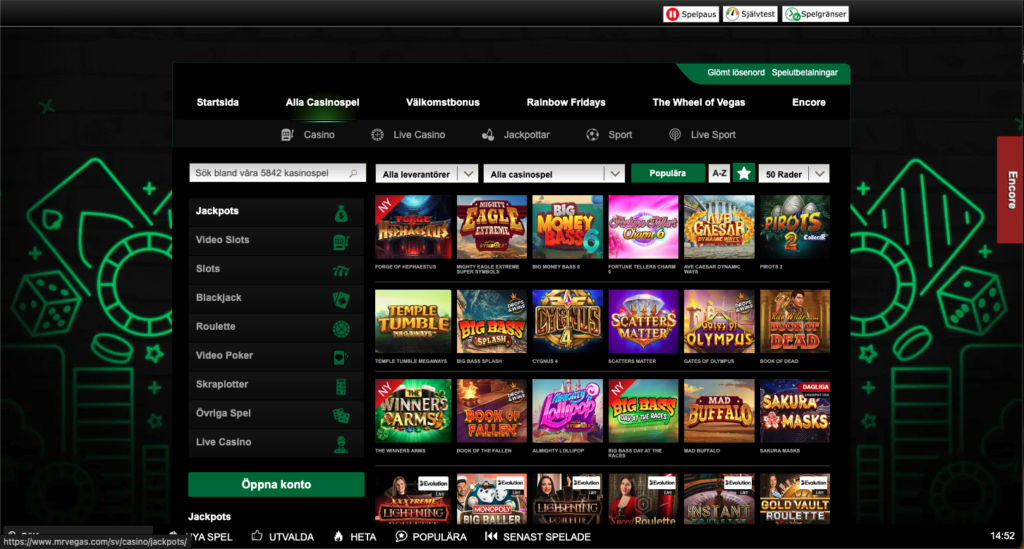The image size is (1024, 549).
Task: Click the Live Casino dealer icon
Action: 341,445
